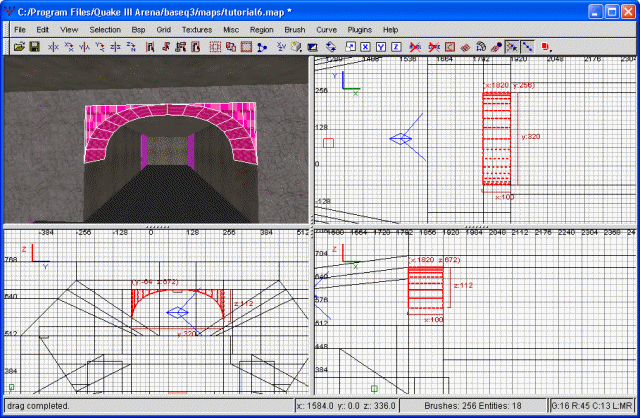Rotate selection around the Y axis

click(x=100, y=47)
